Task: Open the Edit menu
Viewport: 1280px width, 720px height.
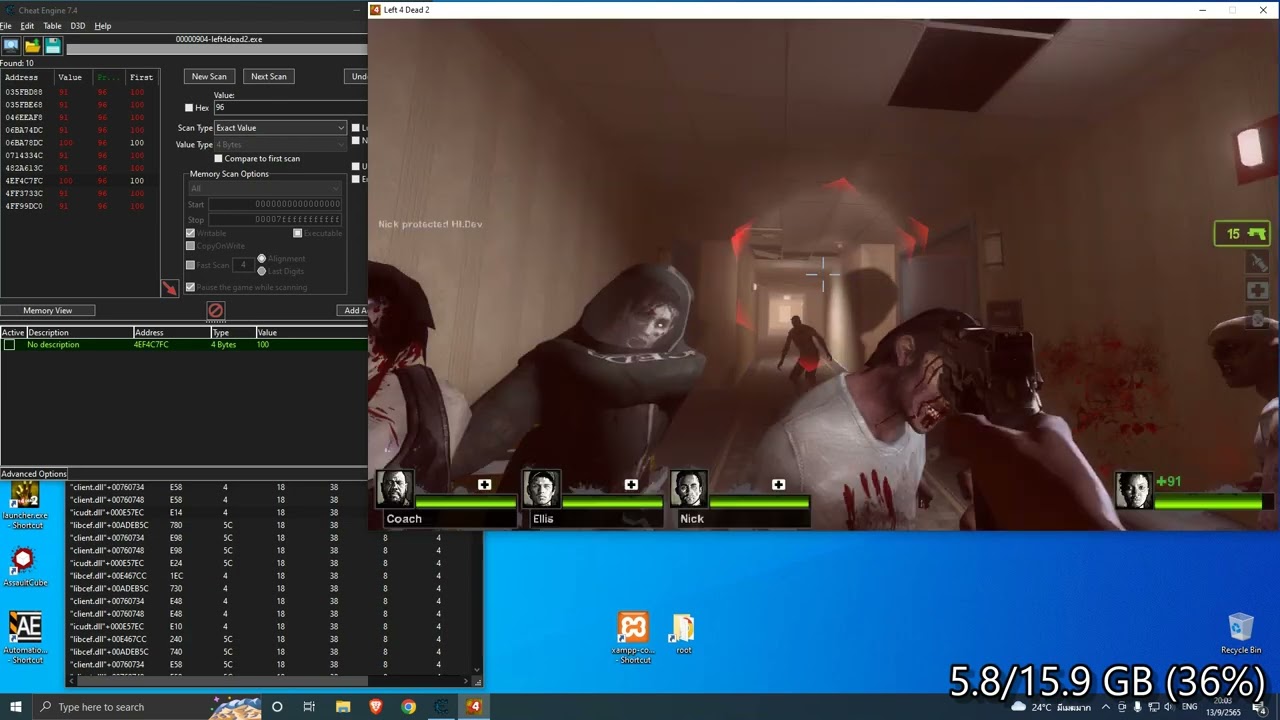Action: (x=27, y=26)
